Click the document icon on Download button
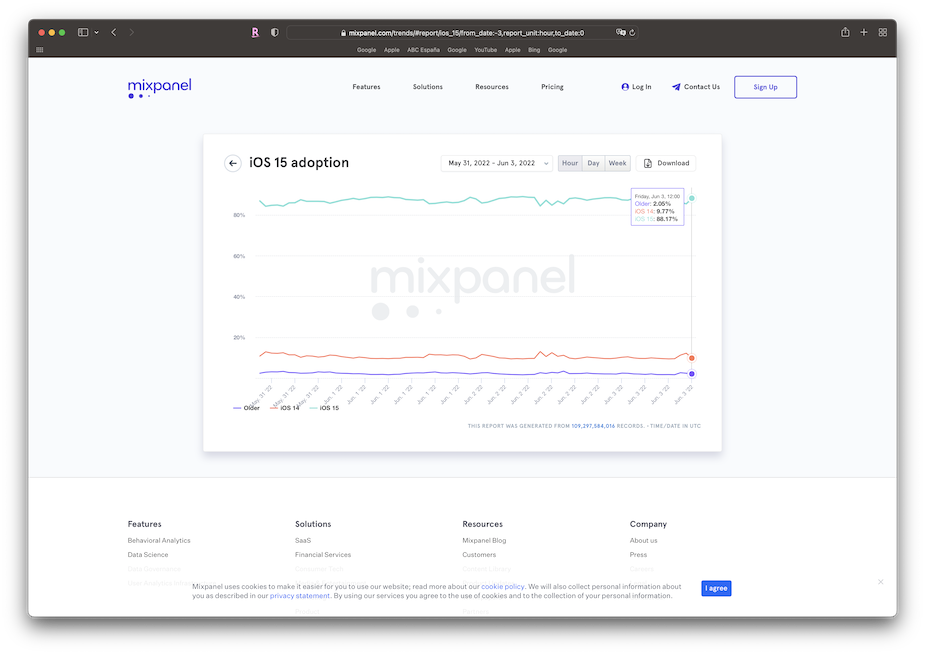The height and width of the screenshot is (654, 925). [648, 163]
